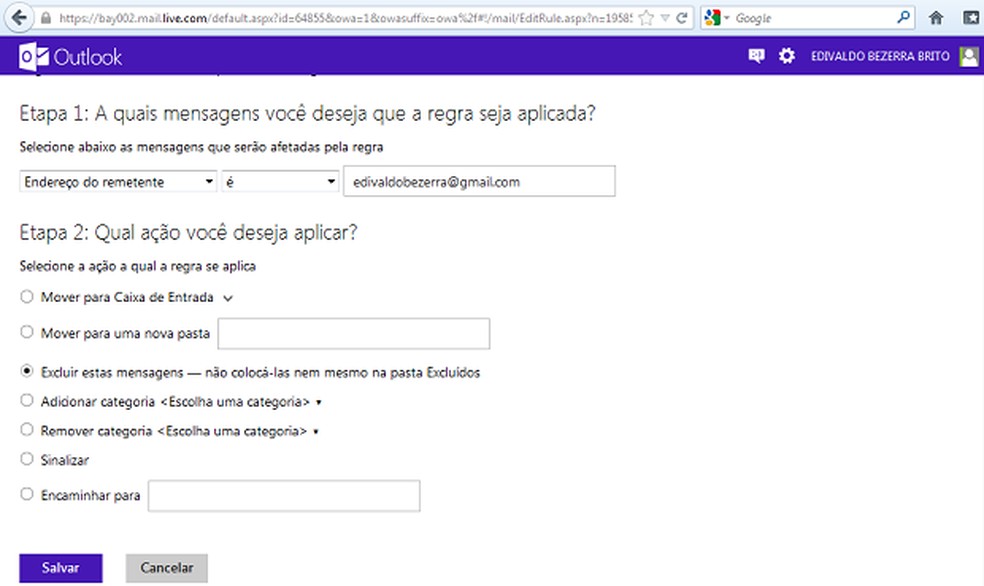Open the Remover categoria category dropdown

(238, 432)
